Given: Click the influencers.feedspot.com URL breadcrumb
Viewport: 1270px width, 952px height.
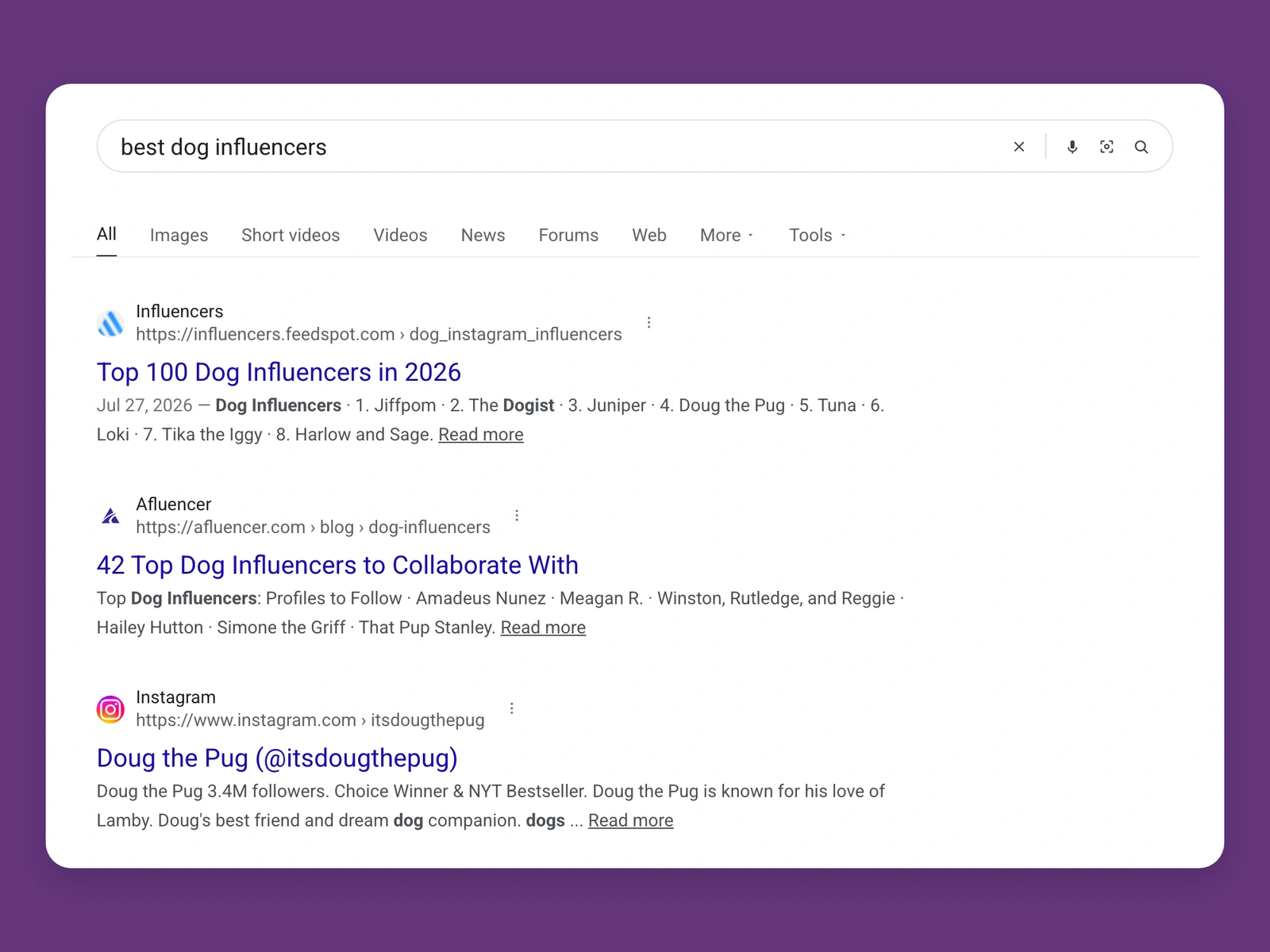Looking at the screenshot, I should click(379, 334).
